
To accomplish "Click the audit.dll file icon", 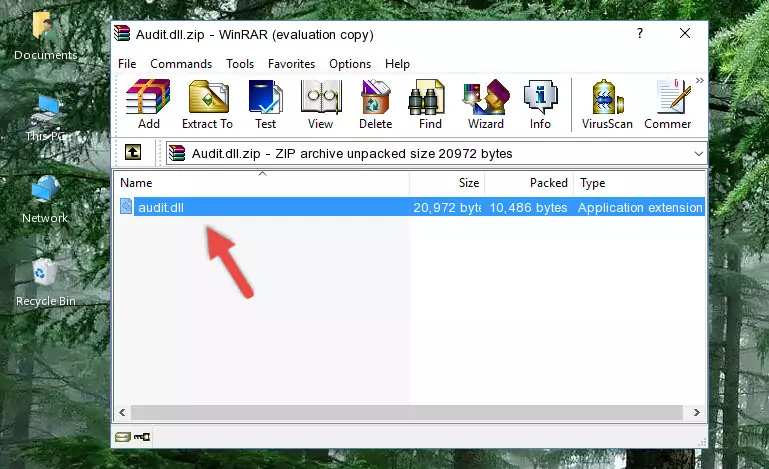I will pyautogui.click(x=126, y=207).
